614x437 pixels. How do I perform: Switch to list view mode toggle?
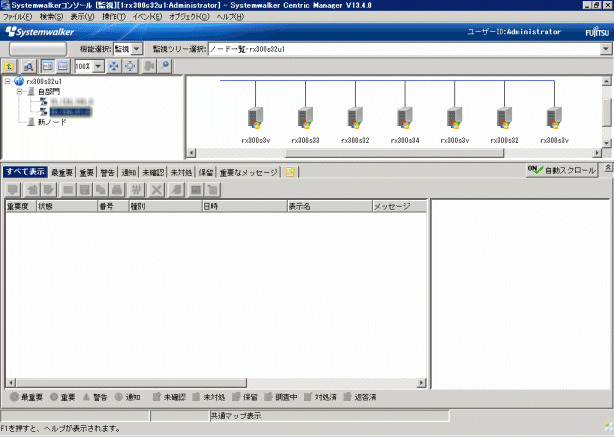(x=63, y=66)
